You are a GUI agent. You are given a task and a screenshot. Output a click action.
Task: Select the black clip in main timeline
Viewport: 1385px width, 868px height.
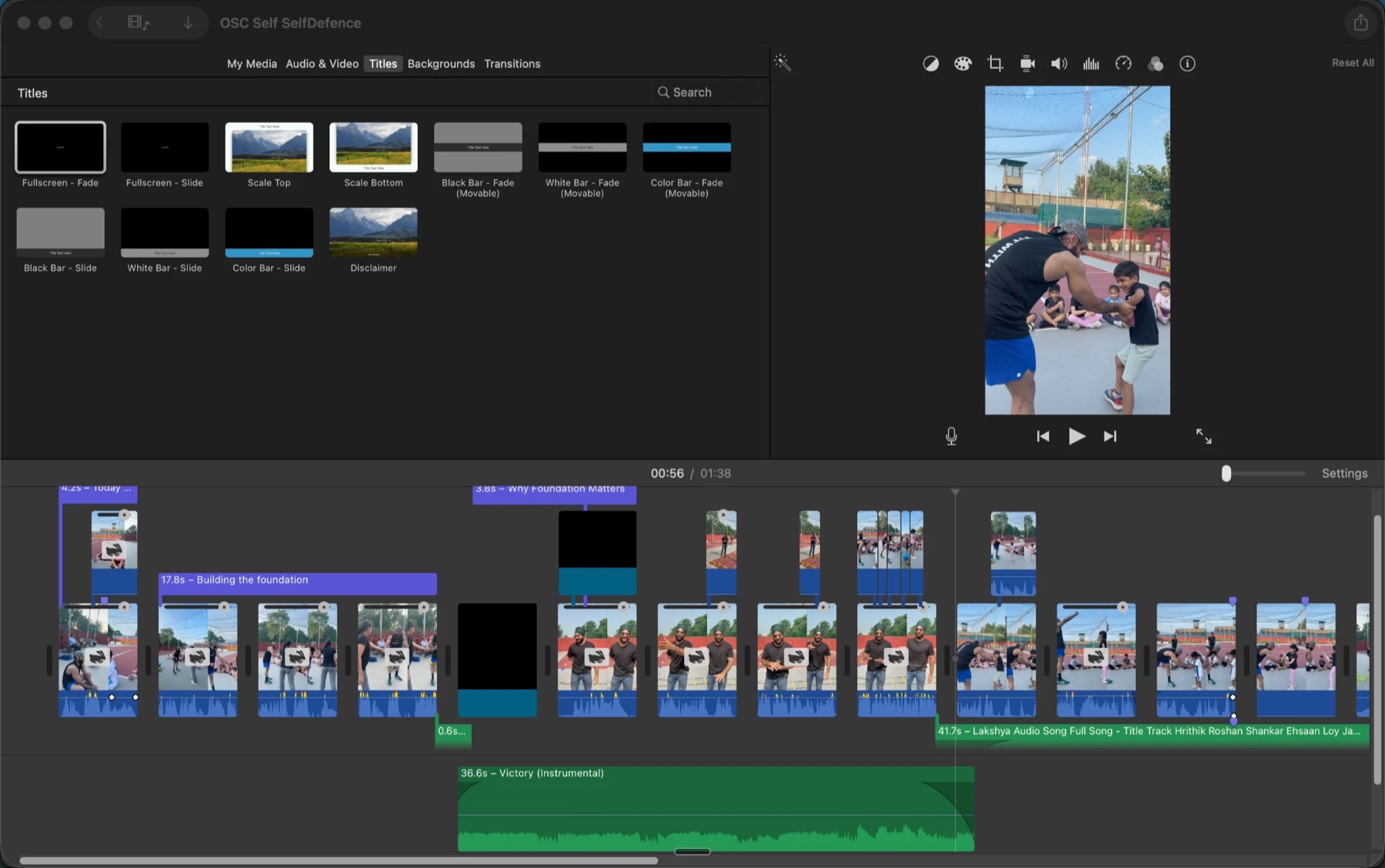tap(497, 660)
